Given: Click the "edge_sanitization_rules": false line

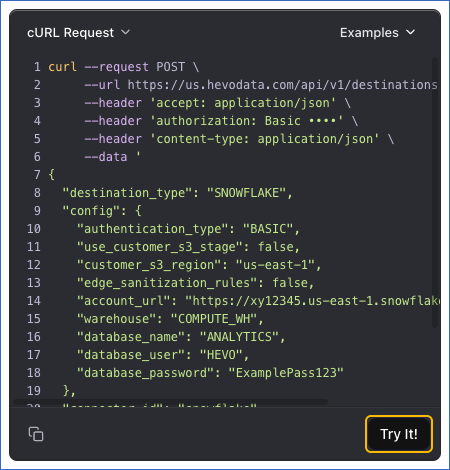Looking at the screenshot, I should [195, 283].
